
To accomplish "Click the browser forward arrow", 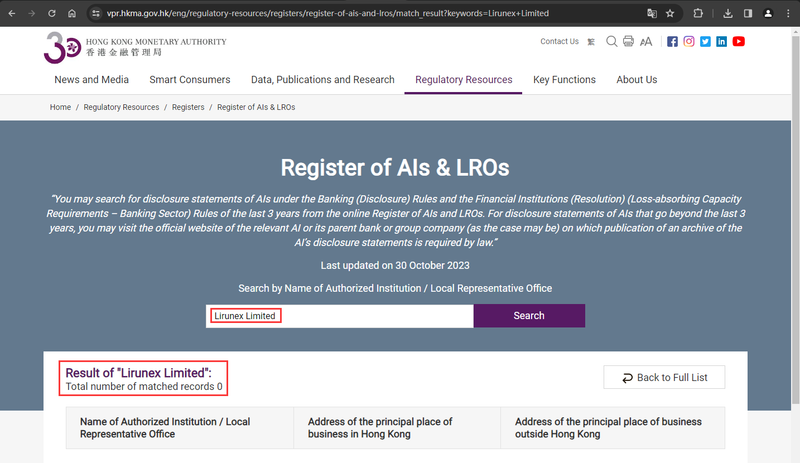I will tap(32, 13).
